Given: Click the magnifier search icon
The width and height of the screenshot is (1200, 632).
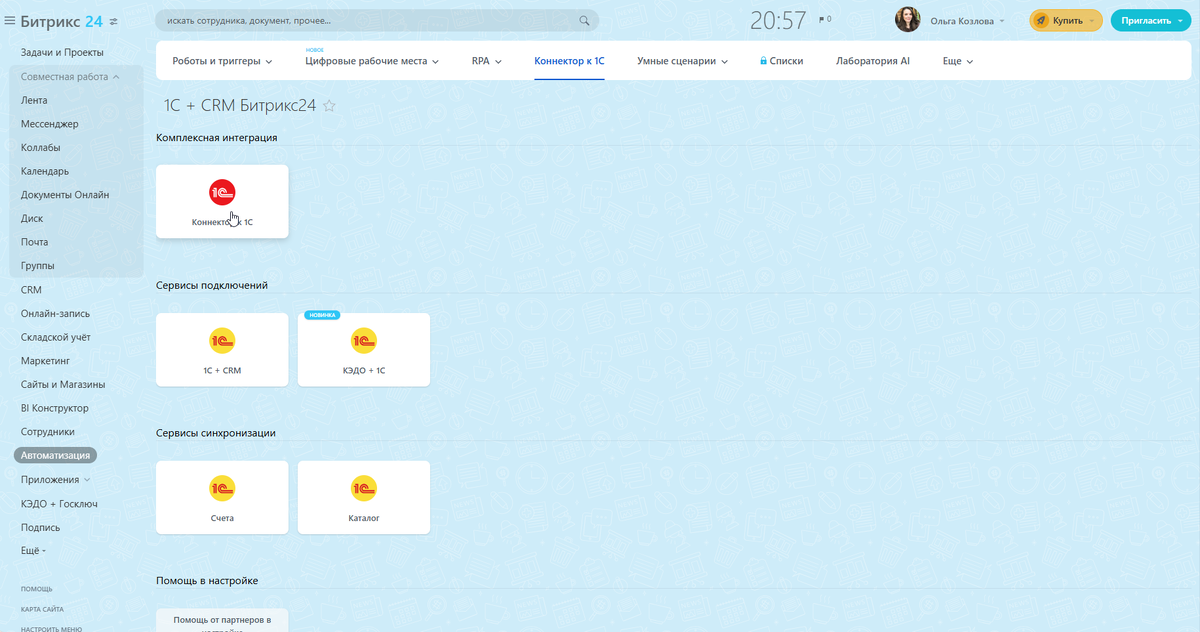Looking at the screenshot, I should 585,20.
